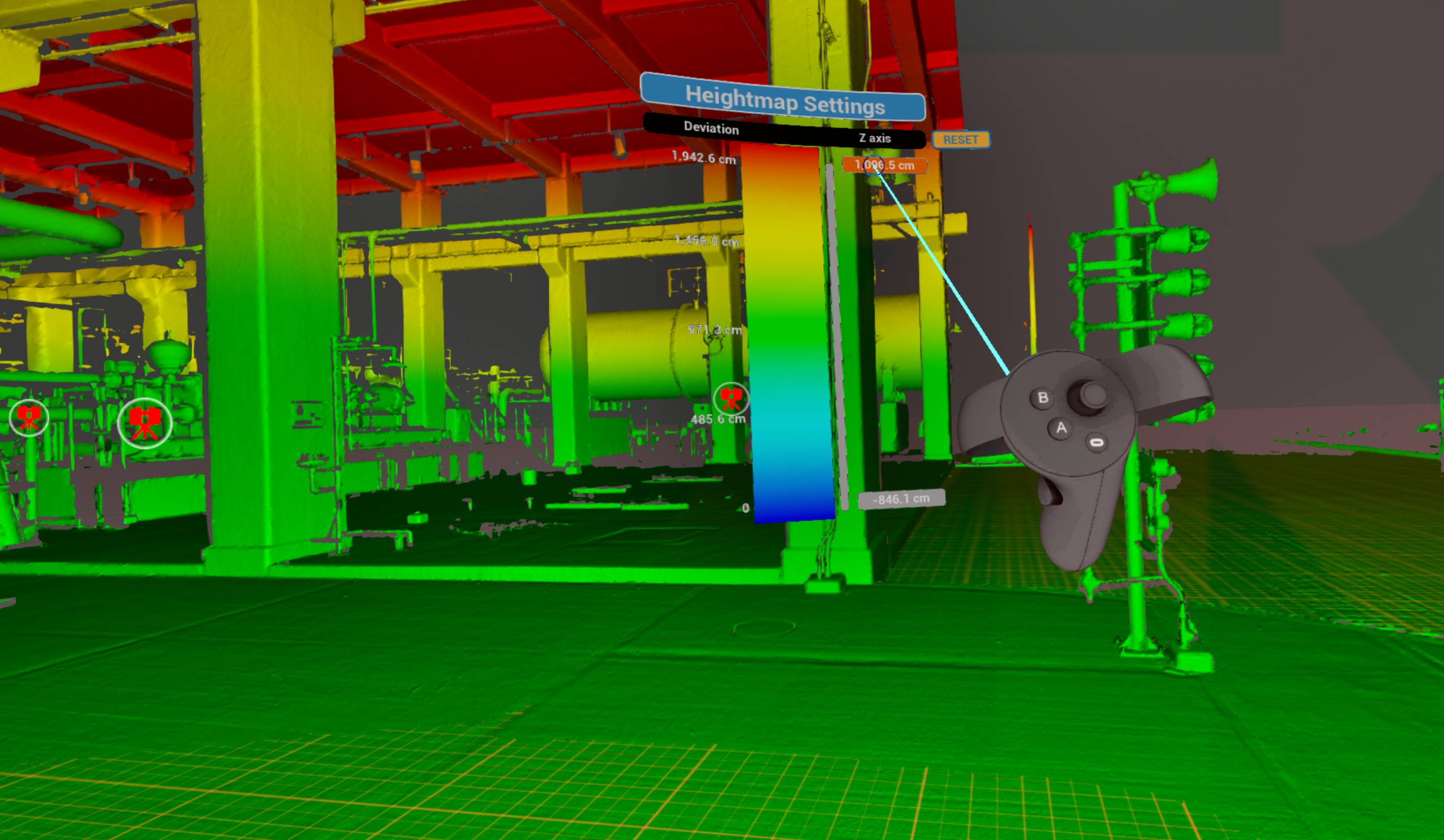Click the leftmost red scanner position marker
Image resolution: width=1444 pixels, height=840 pixels.
pyautogui.click(x=29, y=417)
